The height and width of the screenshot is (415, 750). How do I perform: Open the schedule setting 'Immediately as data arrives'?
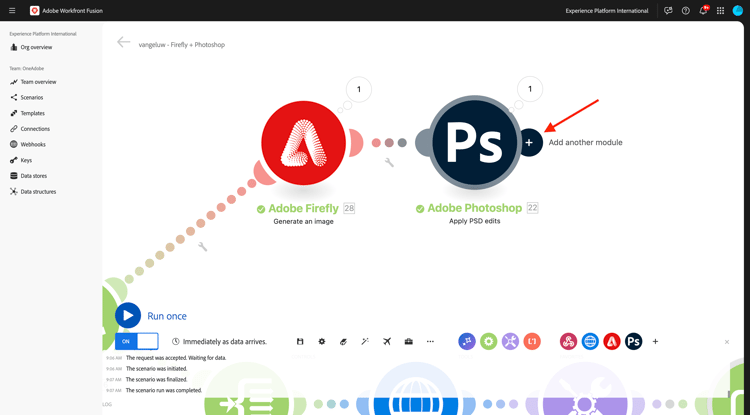[x=220, y=342]
